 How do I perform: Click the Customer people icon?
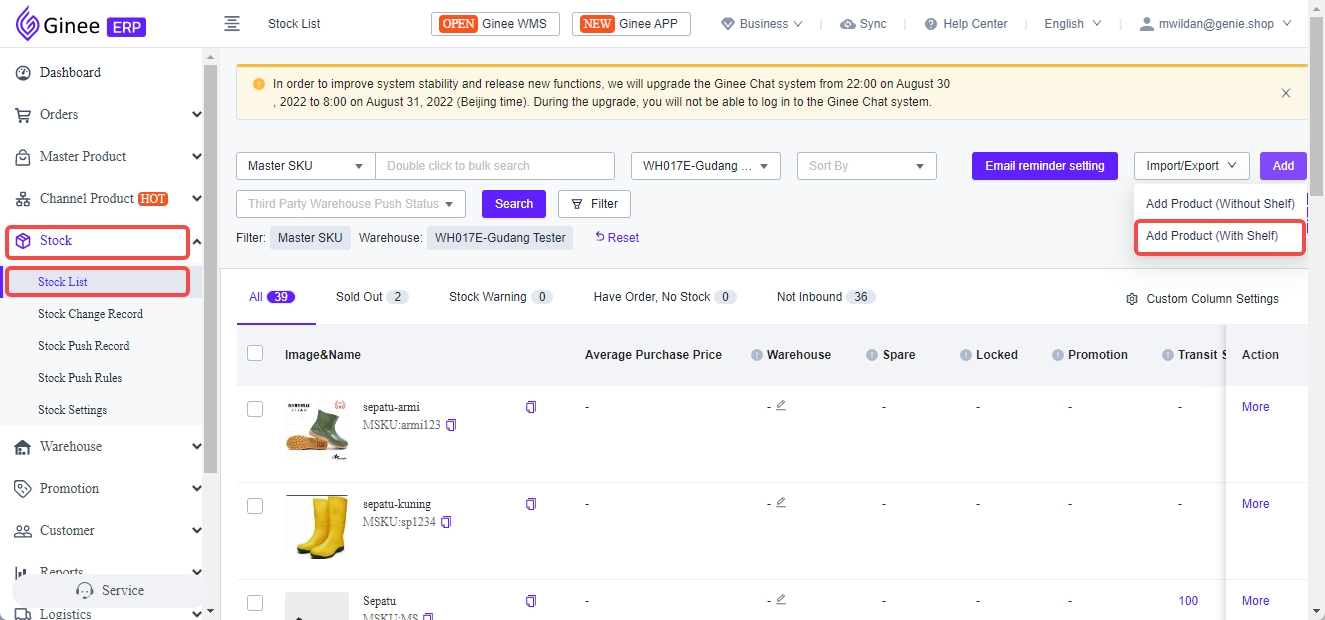coord(22,531)
